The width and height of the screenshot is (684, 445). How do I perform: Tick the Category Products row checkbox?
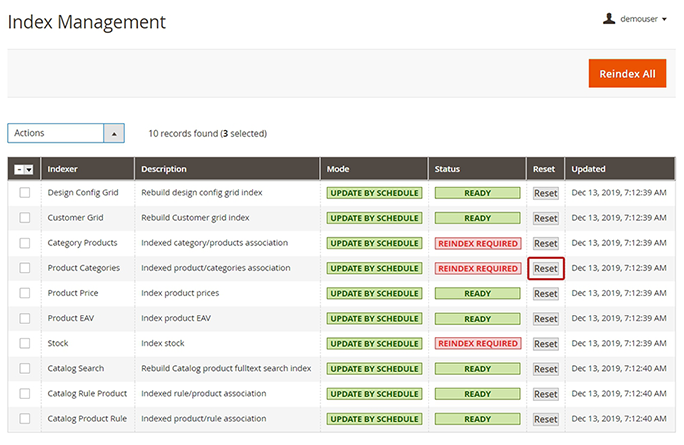point(24,243)
